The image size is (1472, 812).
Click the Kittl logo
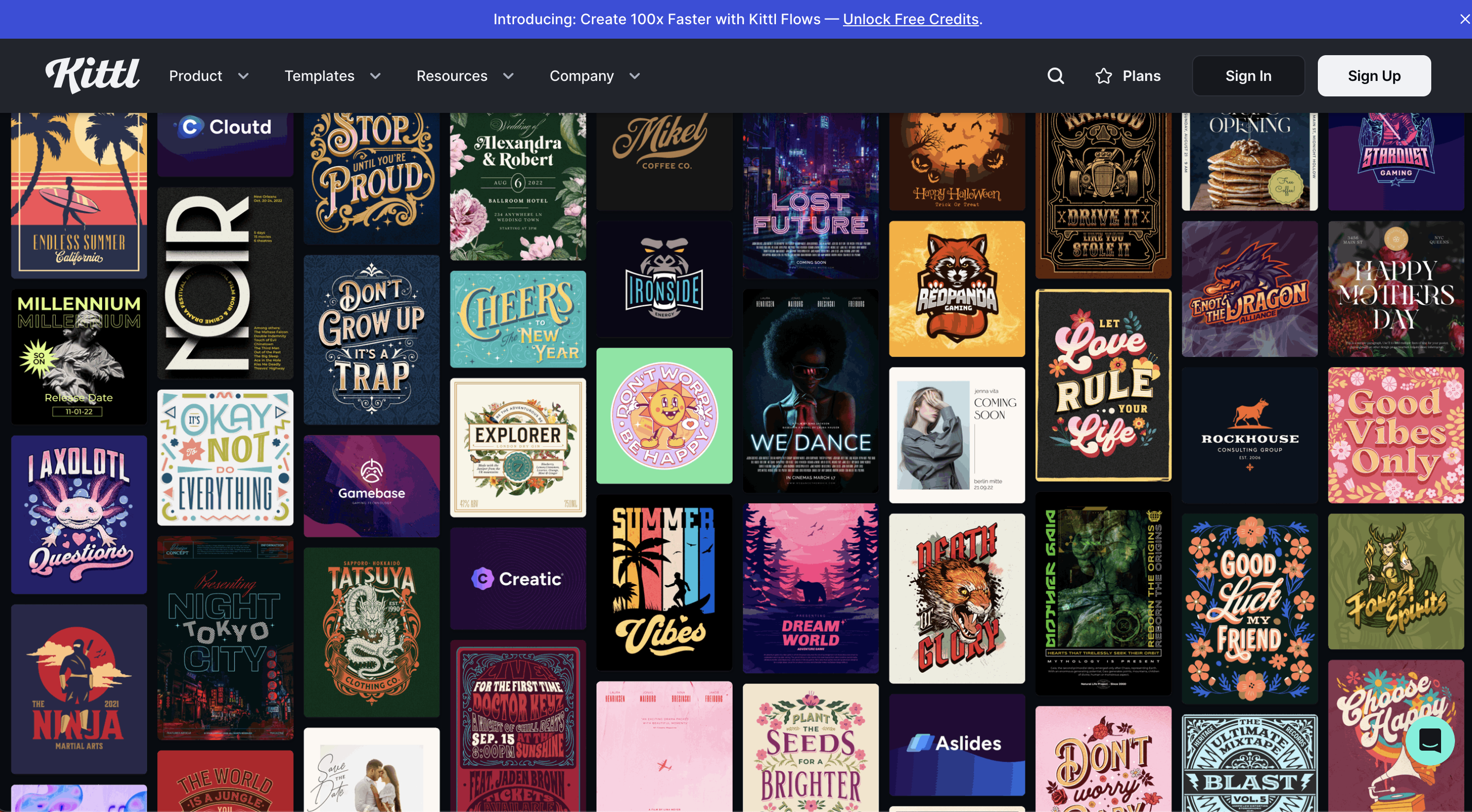tap(93, 75)
